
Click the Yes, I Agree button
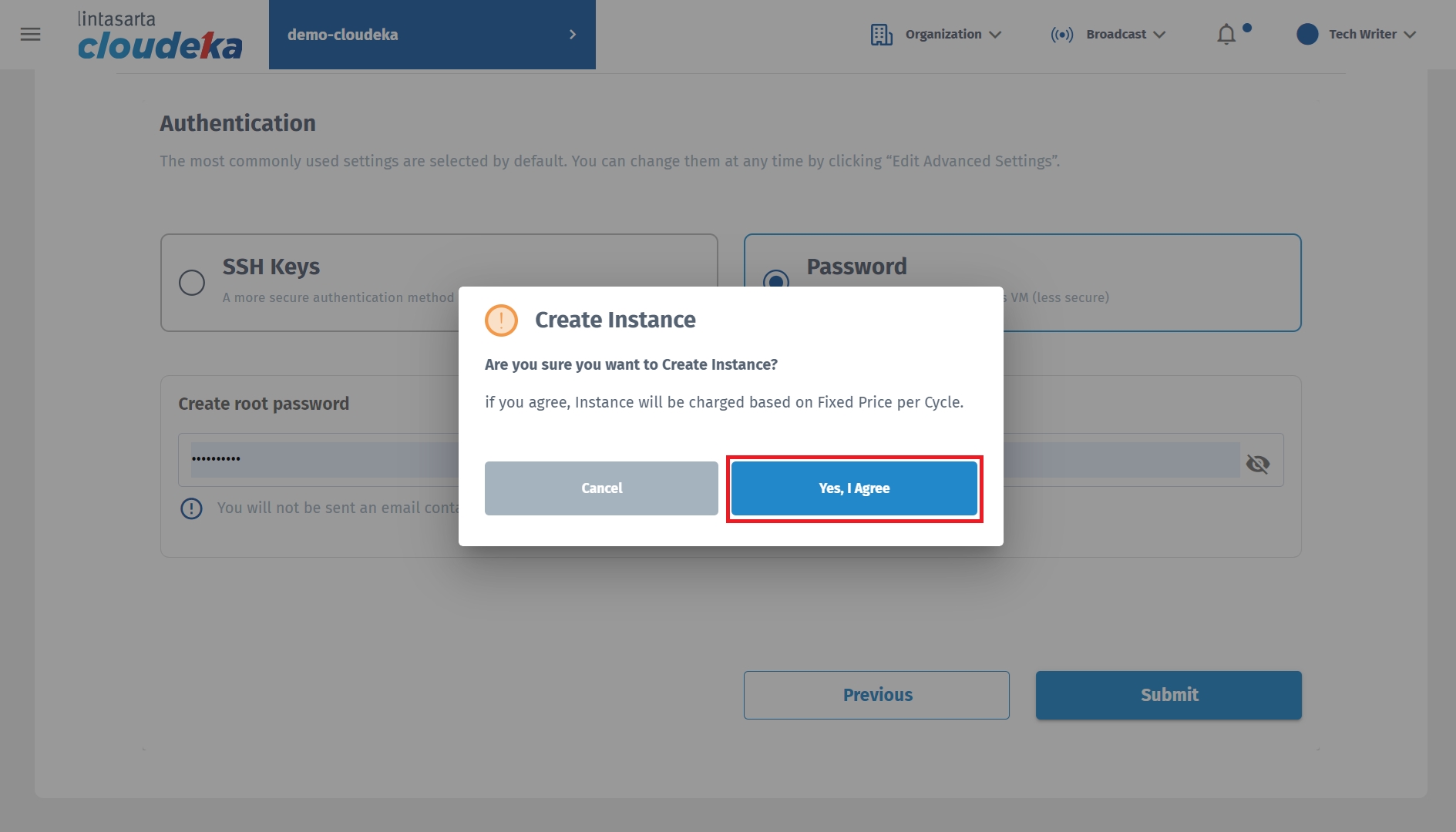pos(854,488)
